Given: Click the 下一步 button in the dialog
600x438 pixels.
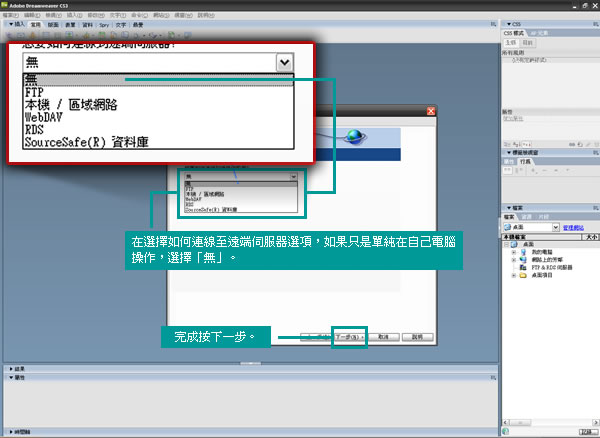Looking at the screenshot, I should pyautogui.click(x=349, y=337).
